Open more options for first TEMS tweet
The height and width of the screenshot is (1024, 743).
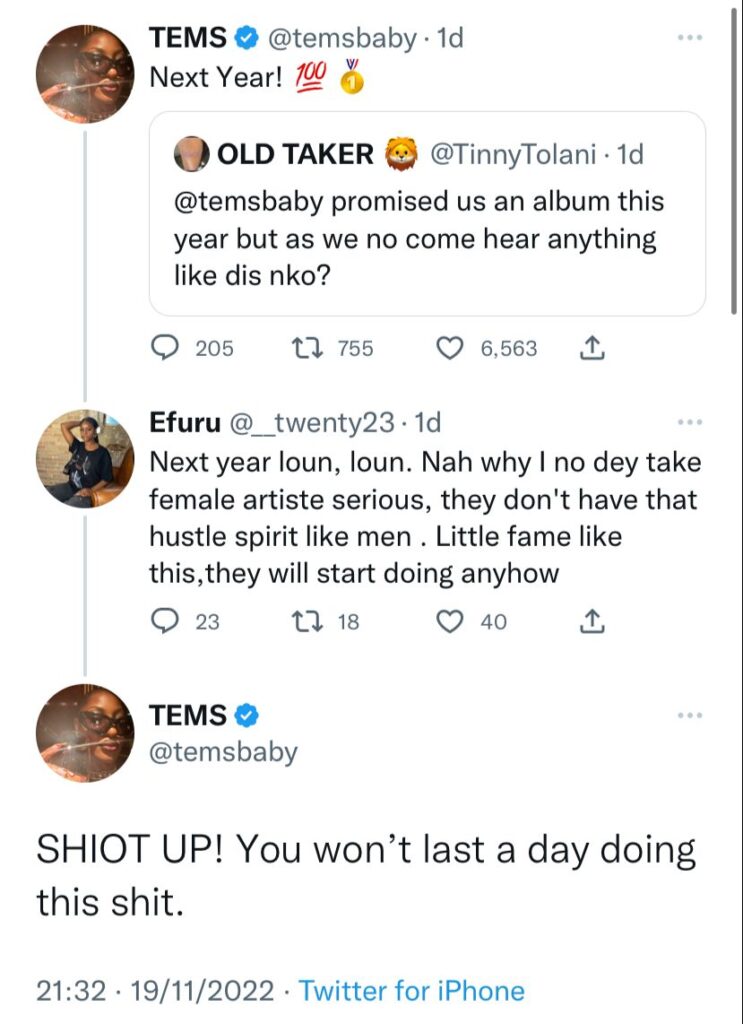click(x=690, y=38)
